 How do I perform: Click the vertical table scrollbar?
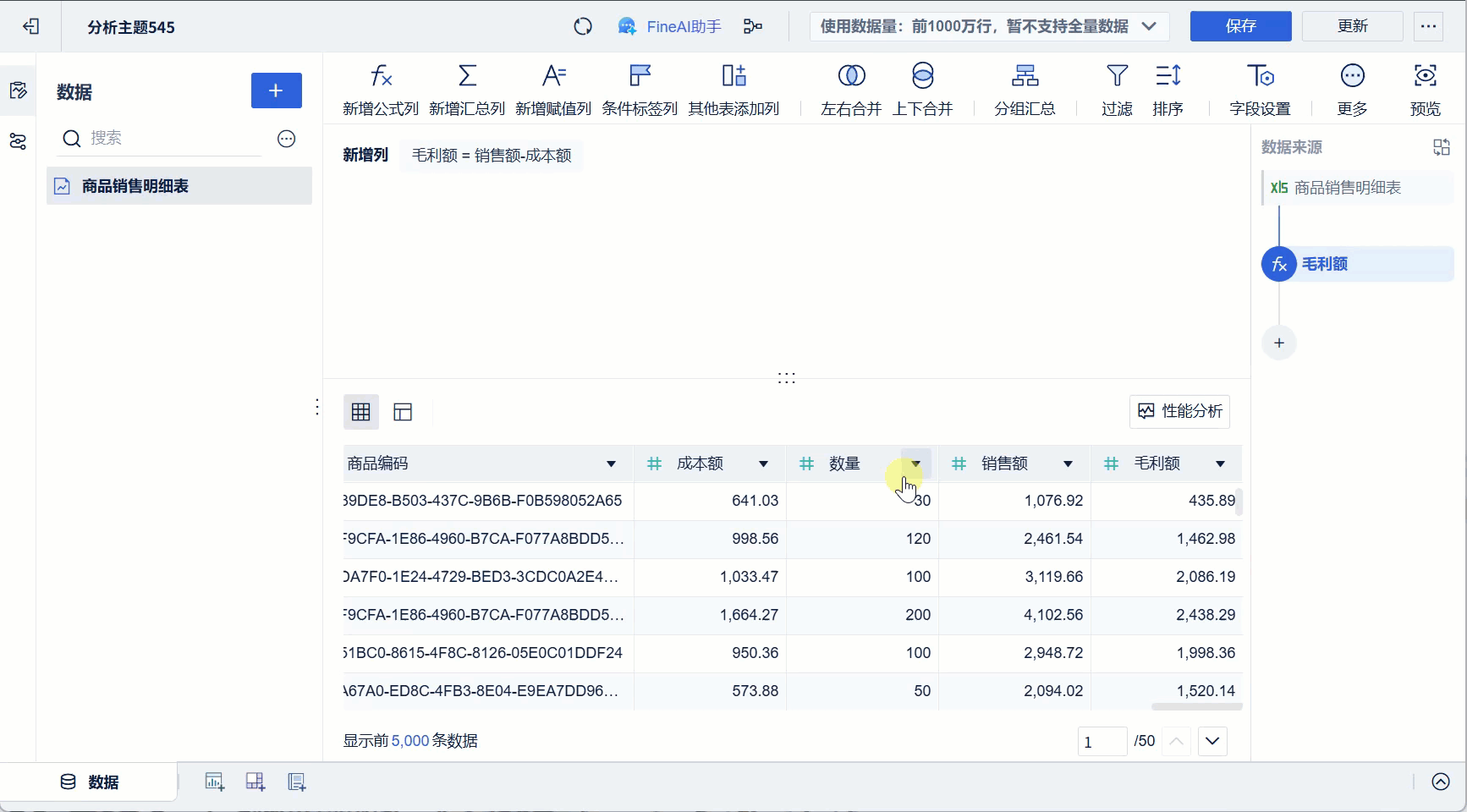[1239, 502]
